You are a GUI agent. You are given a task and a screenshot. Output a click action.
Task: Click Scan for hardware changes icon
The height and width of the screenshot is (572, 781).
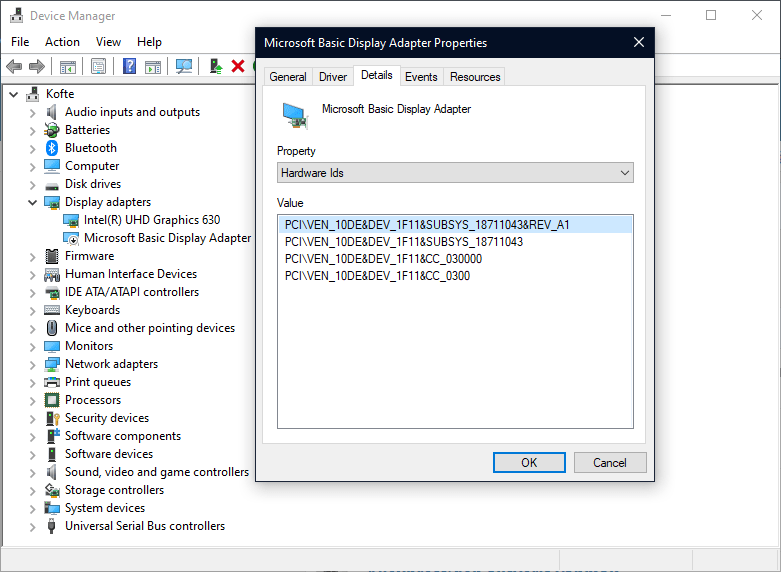[184, 66]
